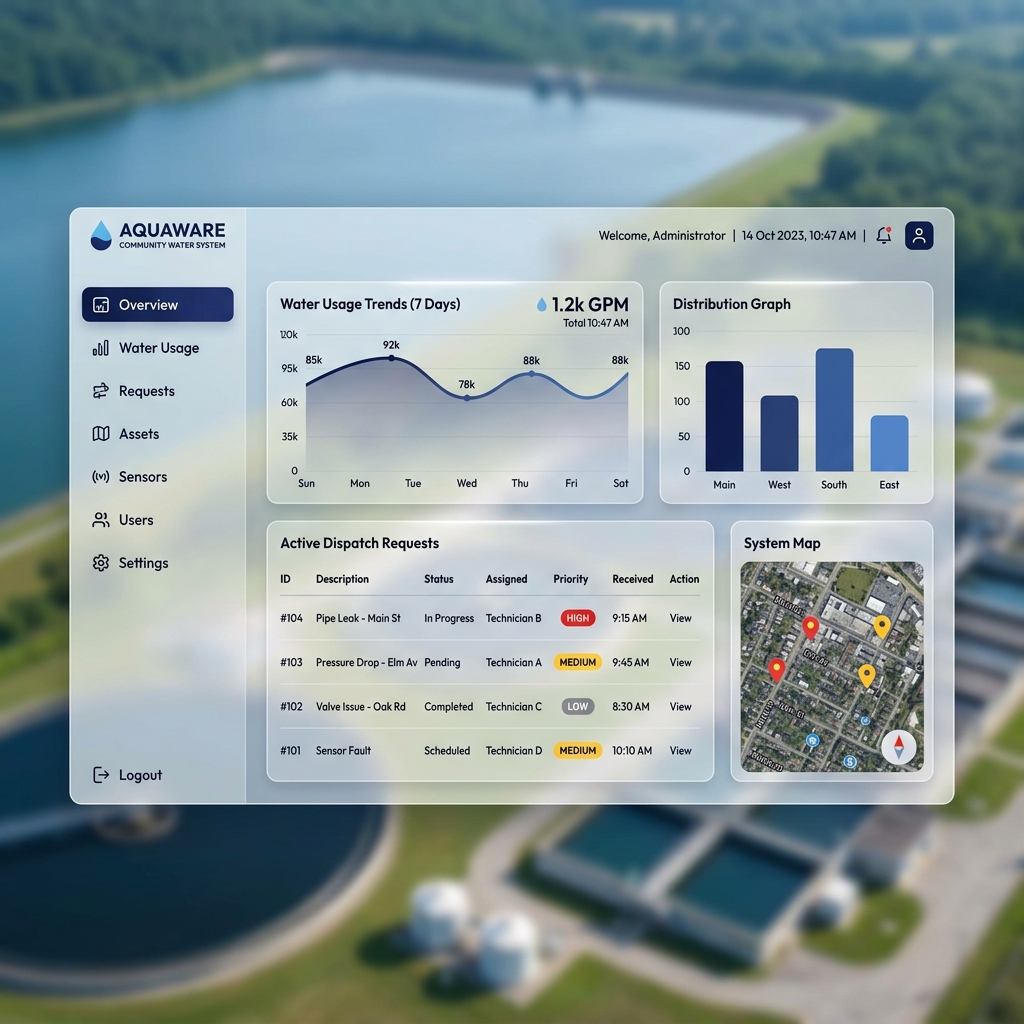Click the Logout door icon
This screenshot has width=1024, height=1024.
[101, 775]
